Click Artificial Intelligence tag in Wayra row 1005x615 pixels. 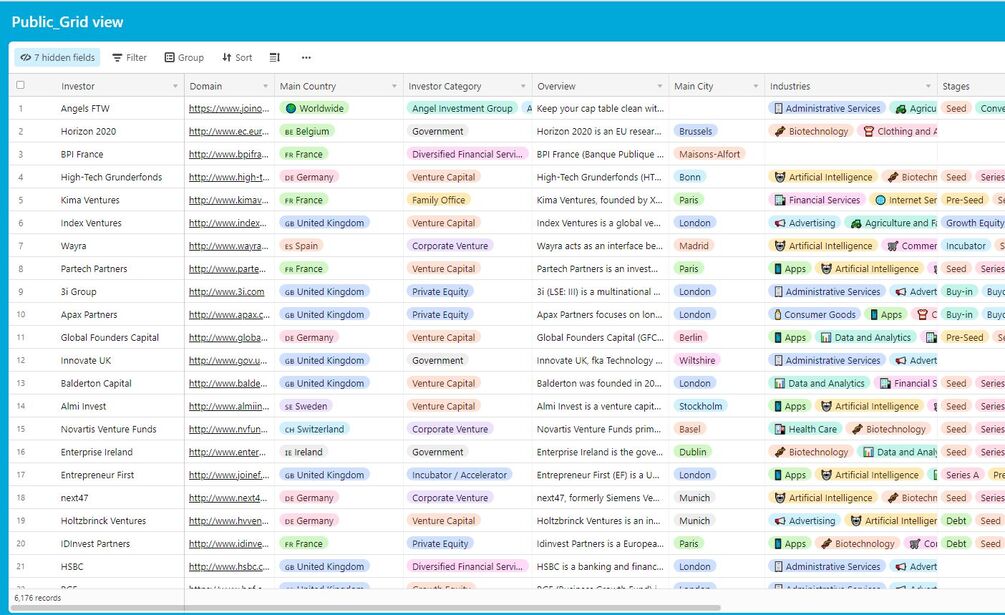[x=823, y=246]
